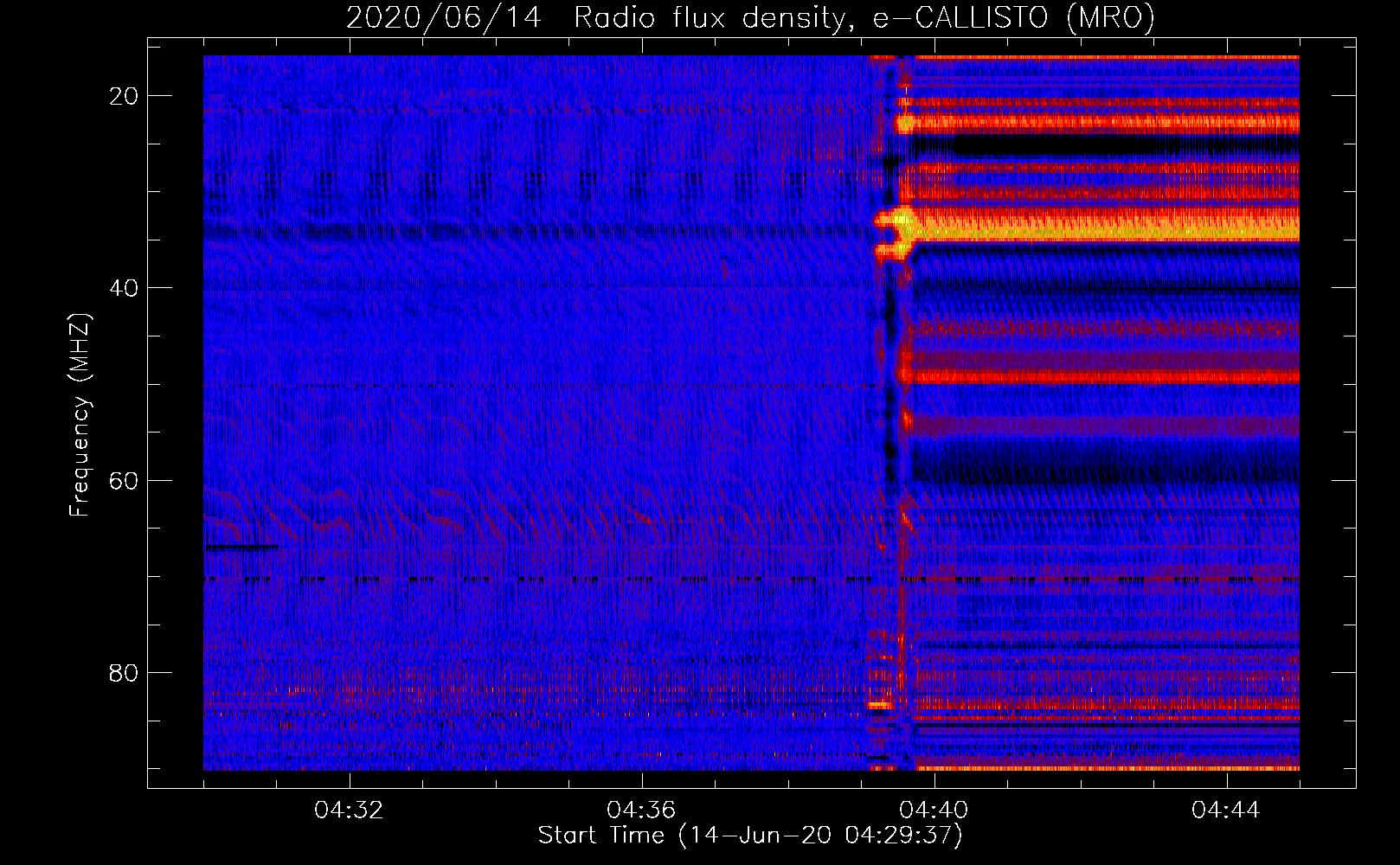
Task: Click the '04:40' time tick label
Action: (x=934, y=811)
